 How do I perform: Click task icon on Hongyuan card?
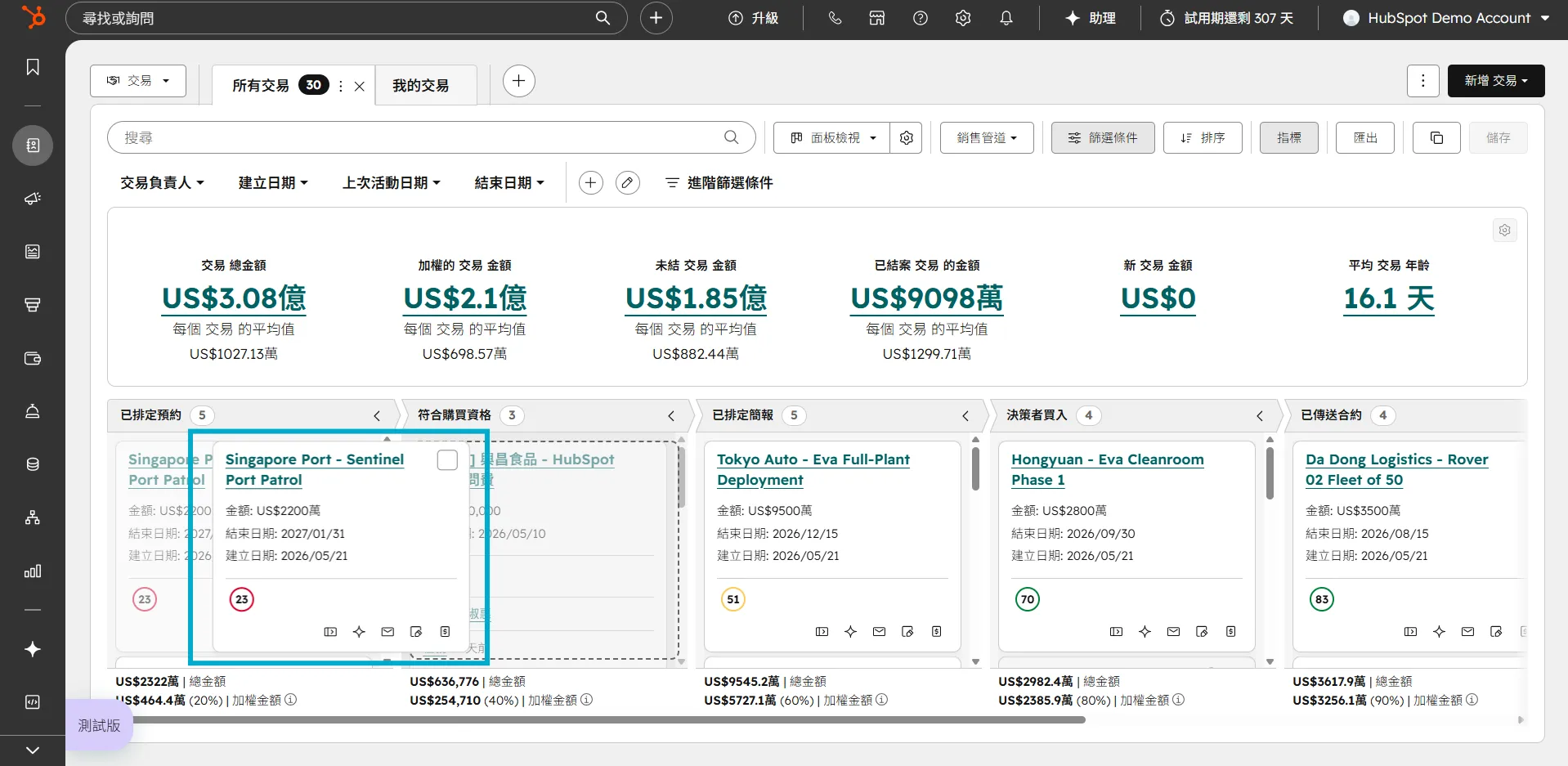[1230, 632]
